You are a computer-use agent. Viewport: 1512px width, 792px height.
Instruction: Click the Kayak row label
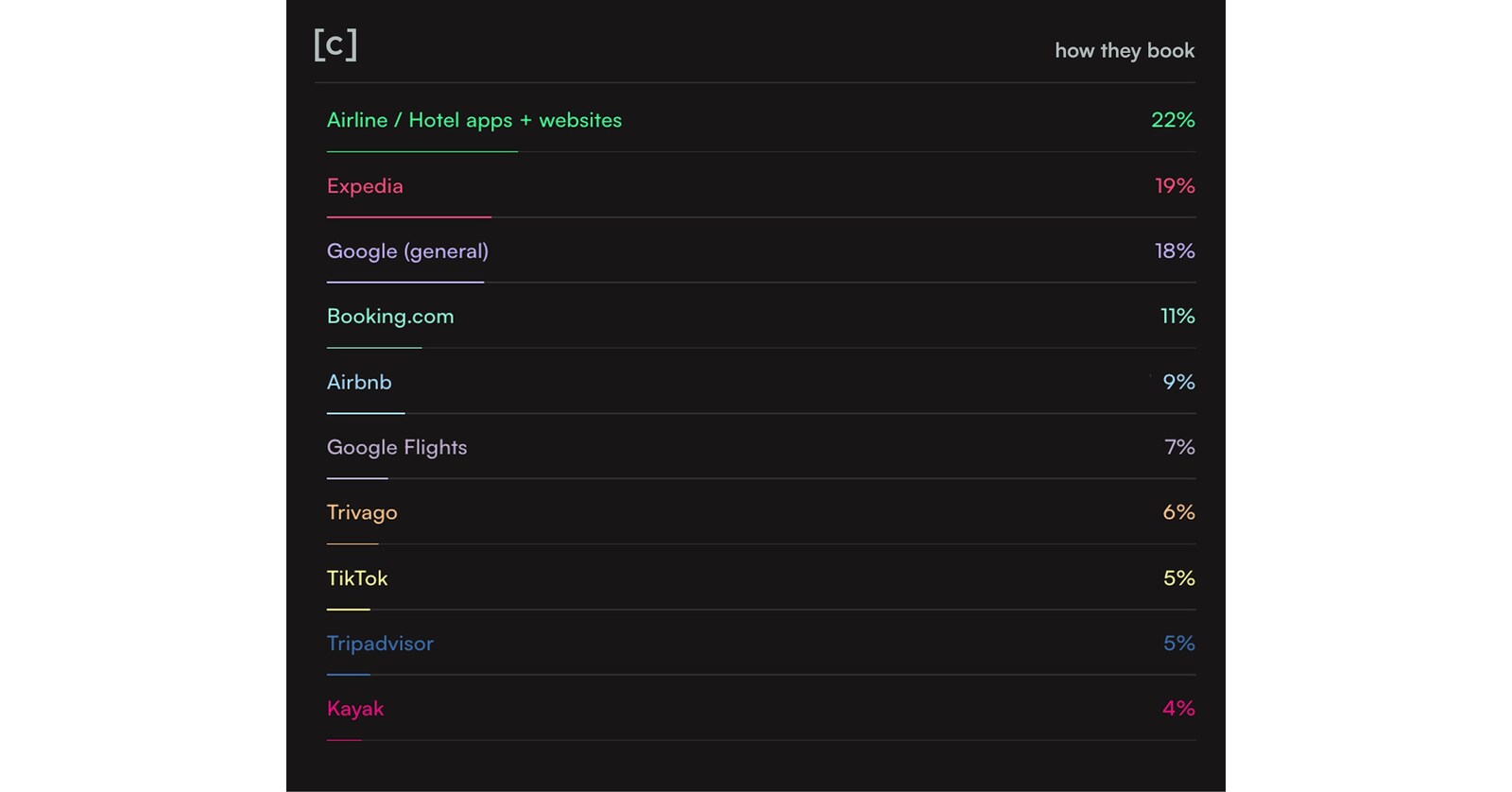coord(355,709)
